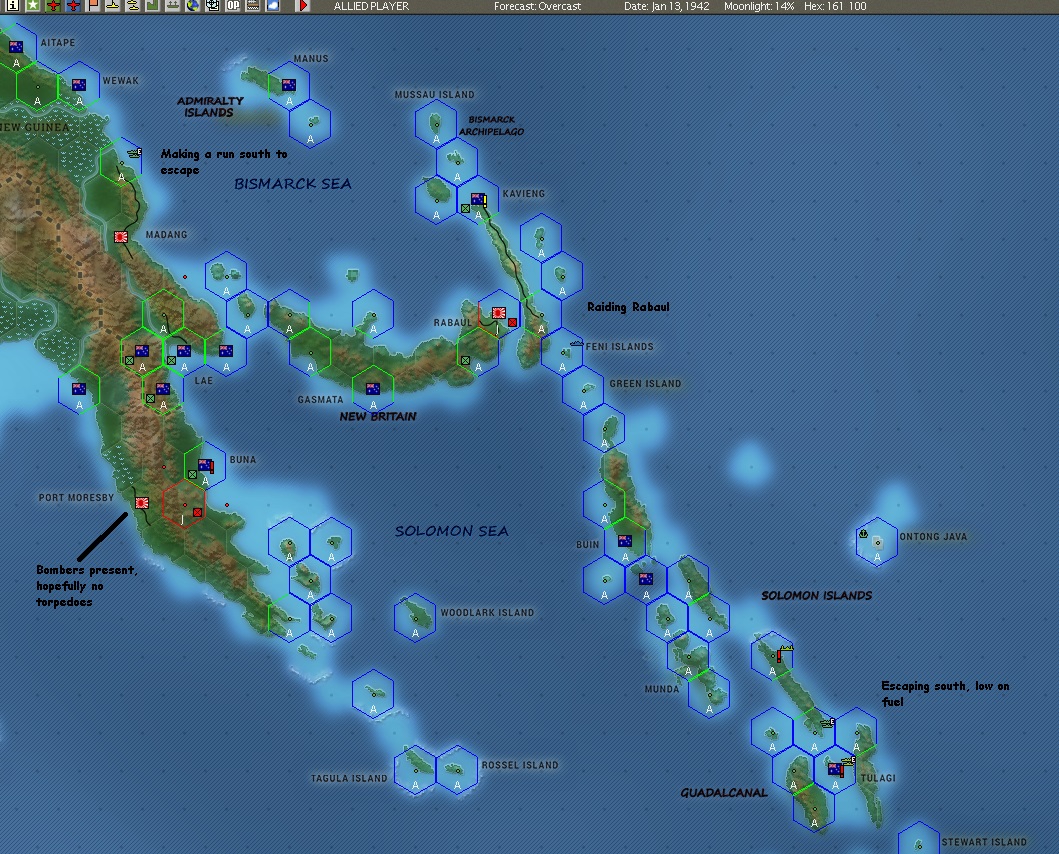Screen dimensions: 1059x854
Task: Click the BISMARCK SEA label
Action: (x=292, y=184)
